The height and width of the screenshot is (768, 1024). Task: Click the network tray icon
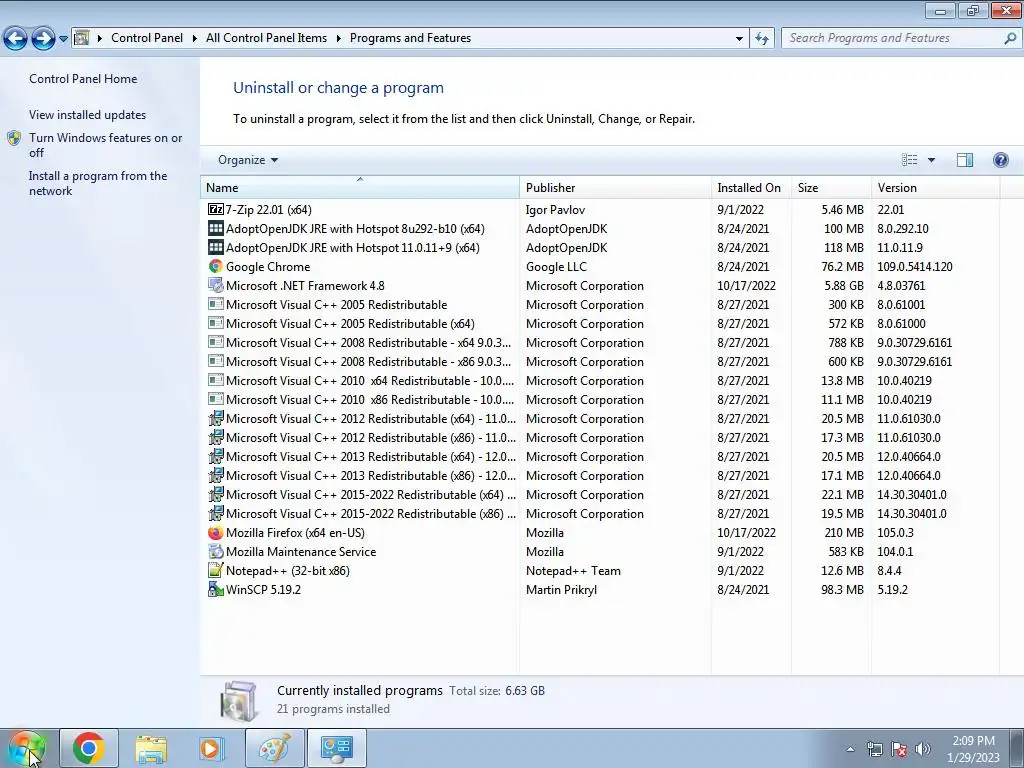point(874,749)
